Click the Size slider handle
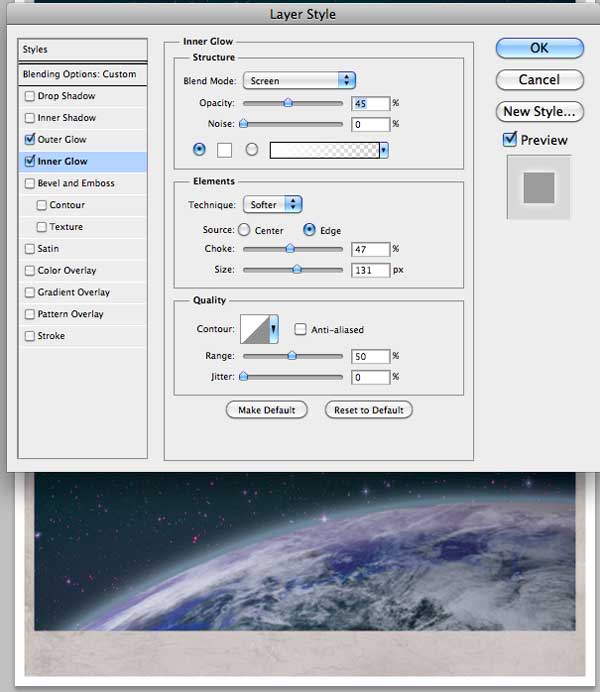This screenshot has width=600, height=692. point(297,269)
